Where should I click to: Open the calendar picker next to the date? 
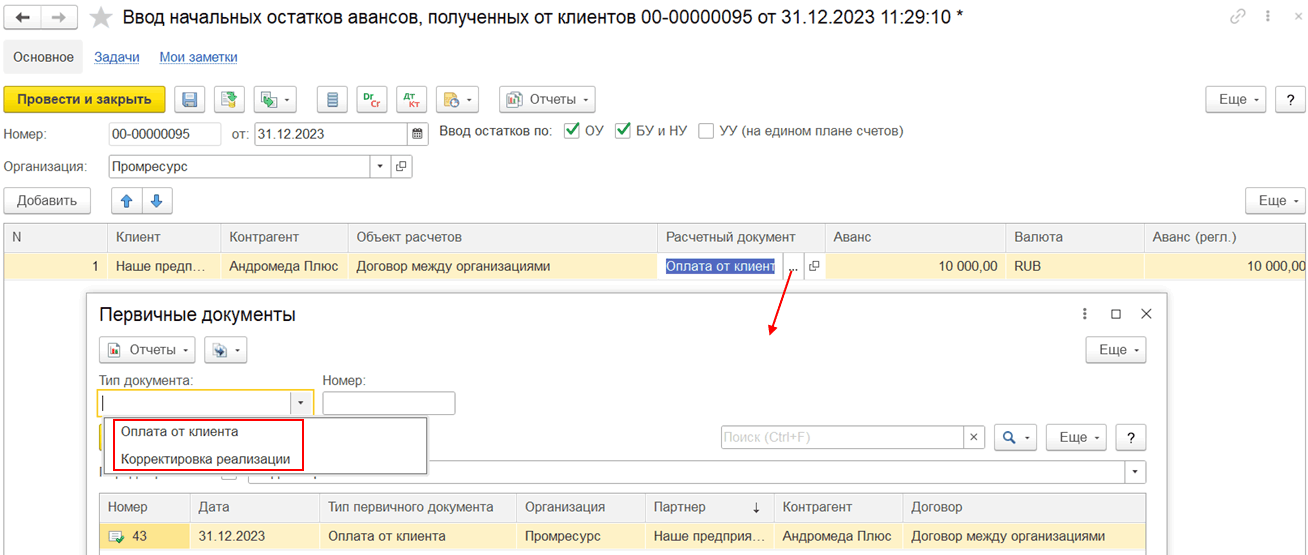tap(418, 133)
